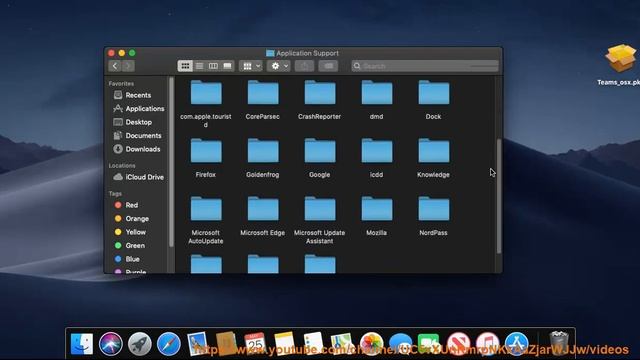Filter by the Blue tag
The height and width of the screenshot is (360, 640).
[127, 259]
